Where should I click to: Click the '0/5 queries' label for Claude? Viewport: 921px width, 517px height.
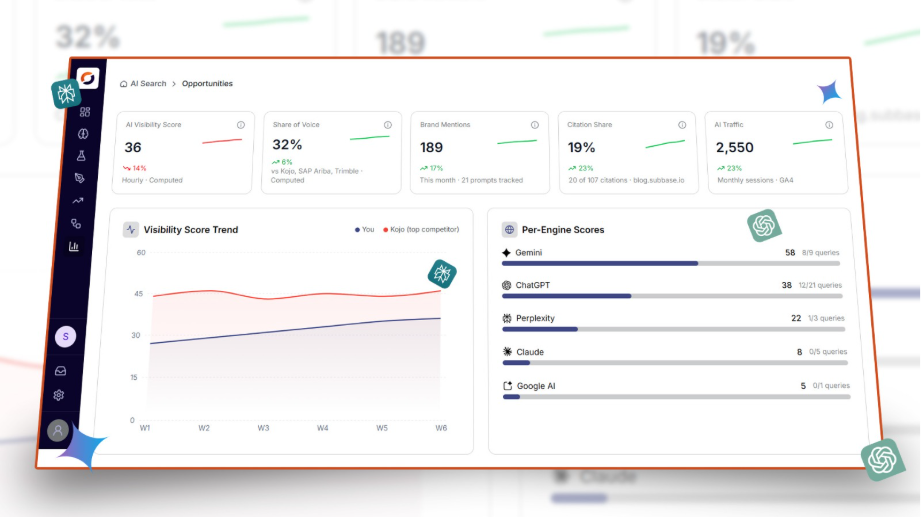pos(828,352)
